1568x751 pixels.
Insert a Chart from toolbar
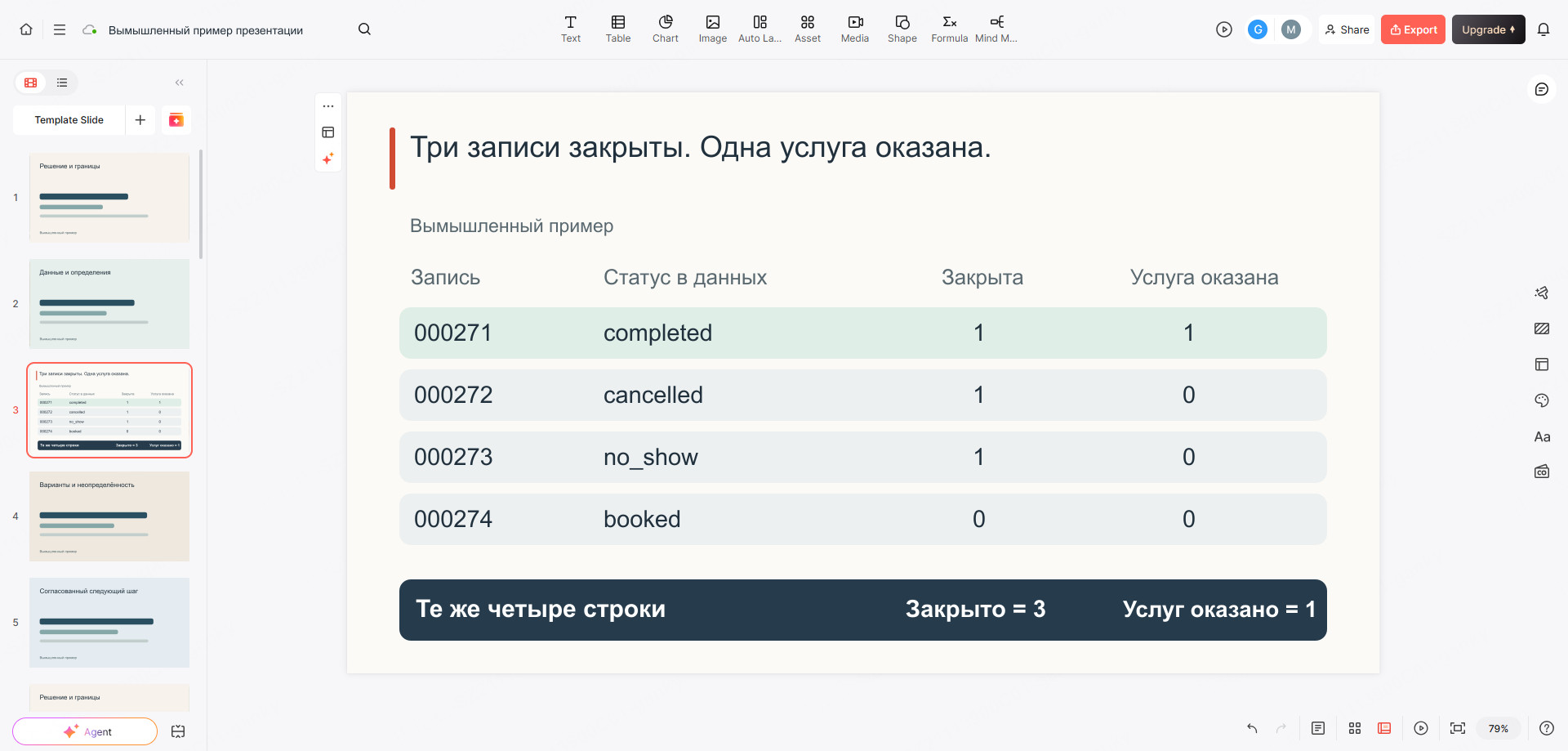(x=666, y=29)
